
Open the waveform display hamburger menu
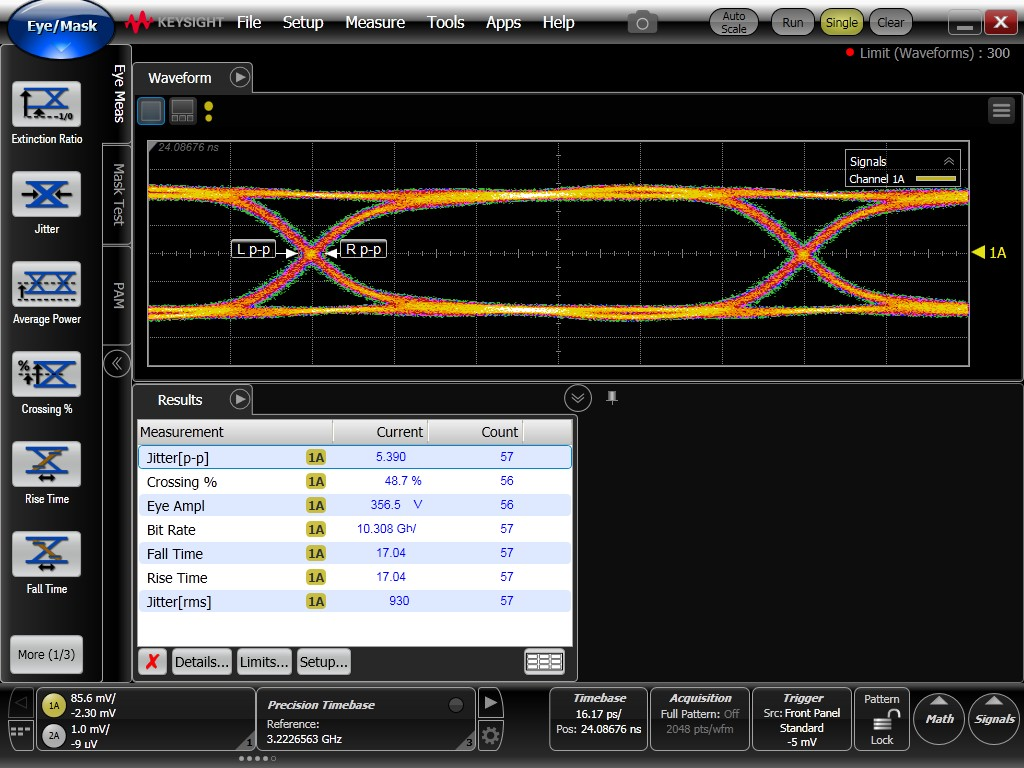click(1001, 111)
